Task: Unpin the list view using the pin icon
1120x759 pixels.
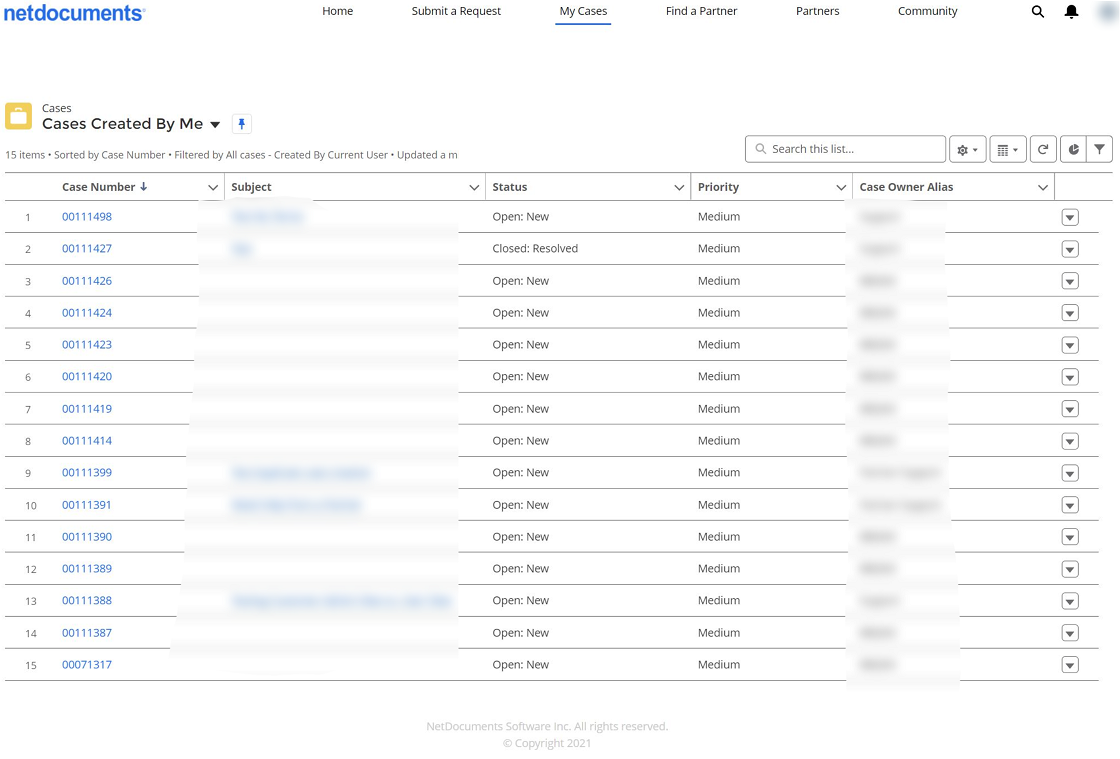Action: [x=241, y=124]
